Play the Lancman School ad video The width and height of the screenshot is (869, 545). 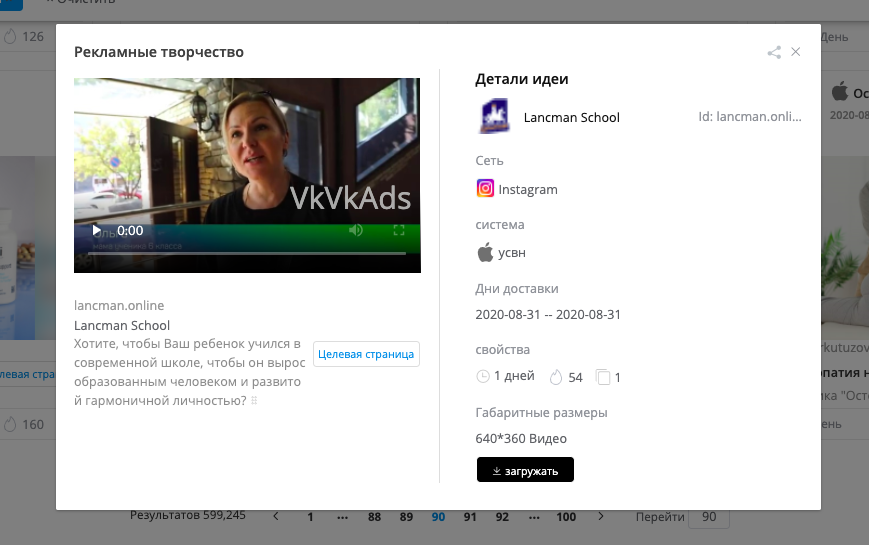[x=96, y=230]
